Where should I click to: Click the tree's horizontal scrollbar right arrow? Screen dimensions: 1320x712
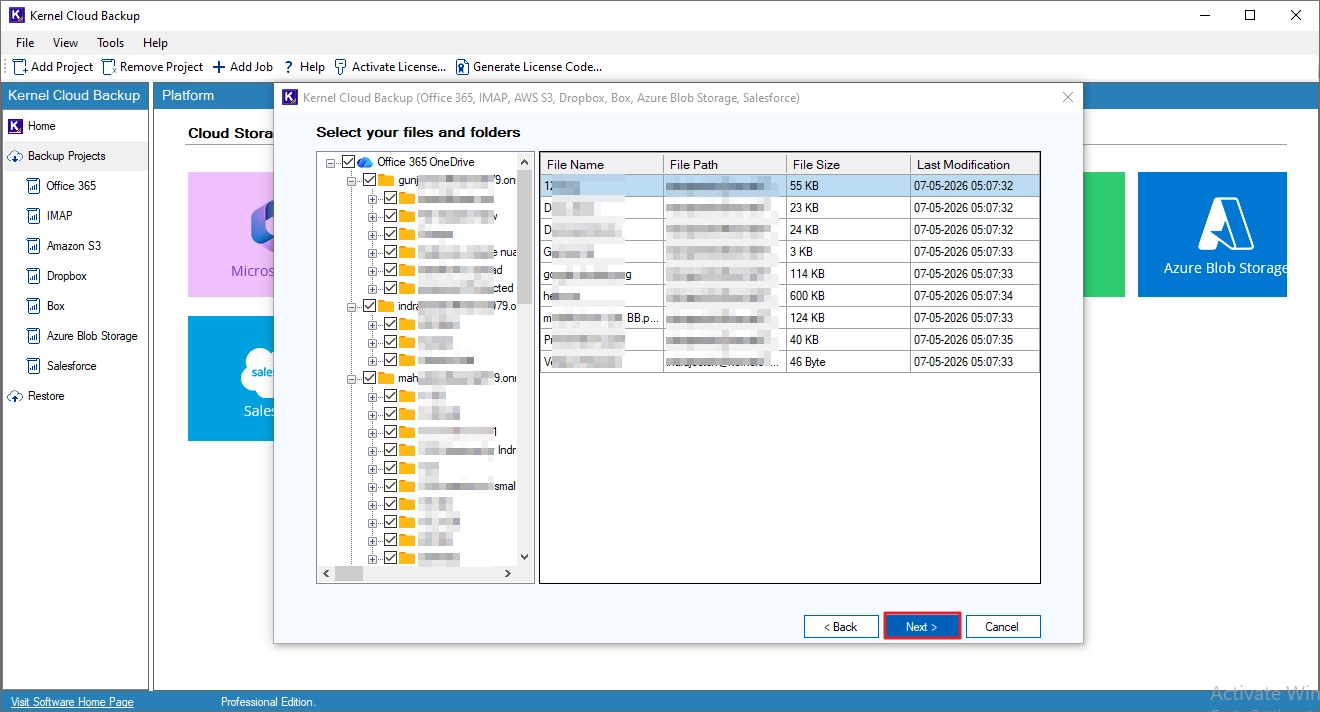pos(508,574)
